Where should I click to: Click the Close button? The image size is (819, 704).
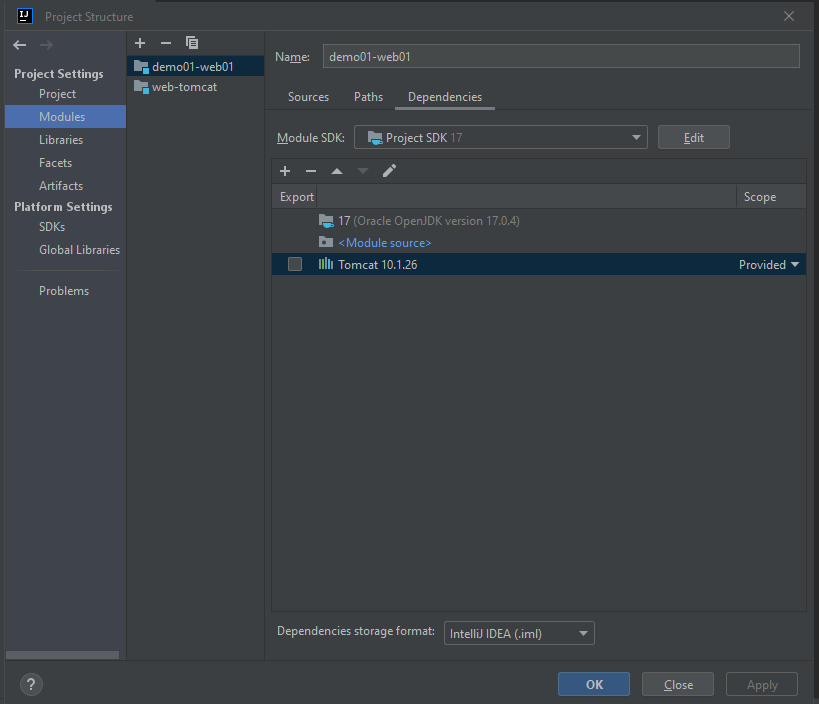coord(678,684)
